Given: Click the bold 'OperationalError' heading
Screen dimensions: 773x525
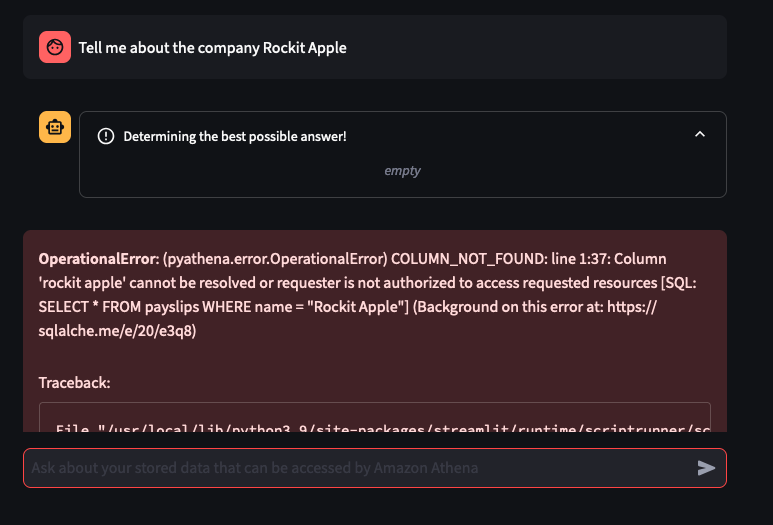Looking at the screenshot, I should [x=97, y=259].
